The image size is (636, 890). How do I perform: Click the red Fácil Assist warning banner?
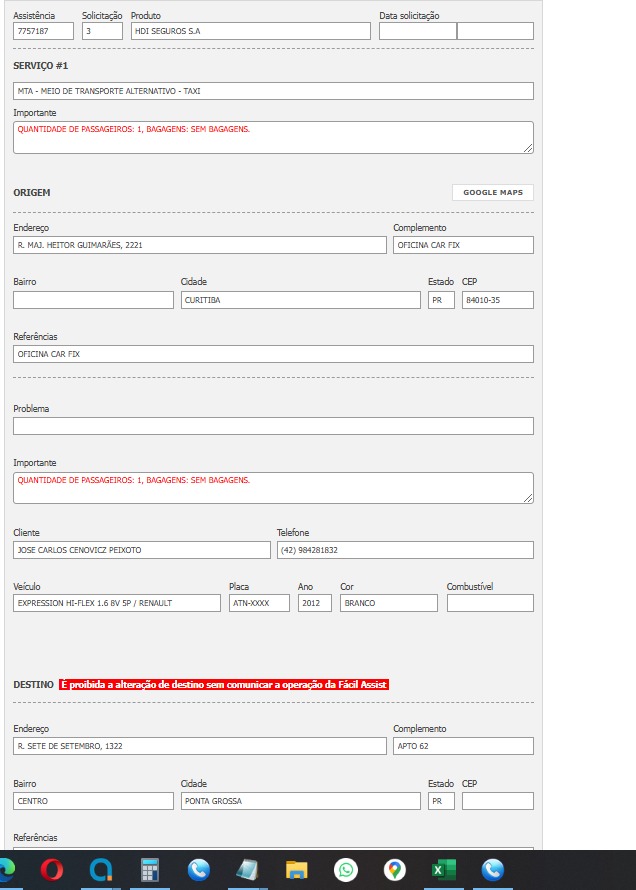pyautogui.click(x=224, y=685)
